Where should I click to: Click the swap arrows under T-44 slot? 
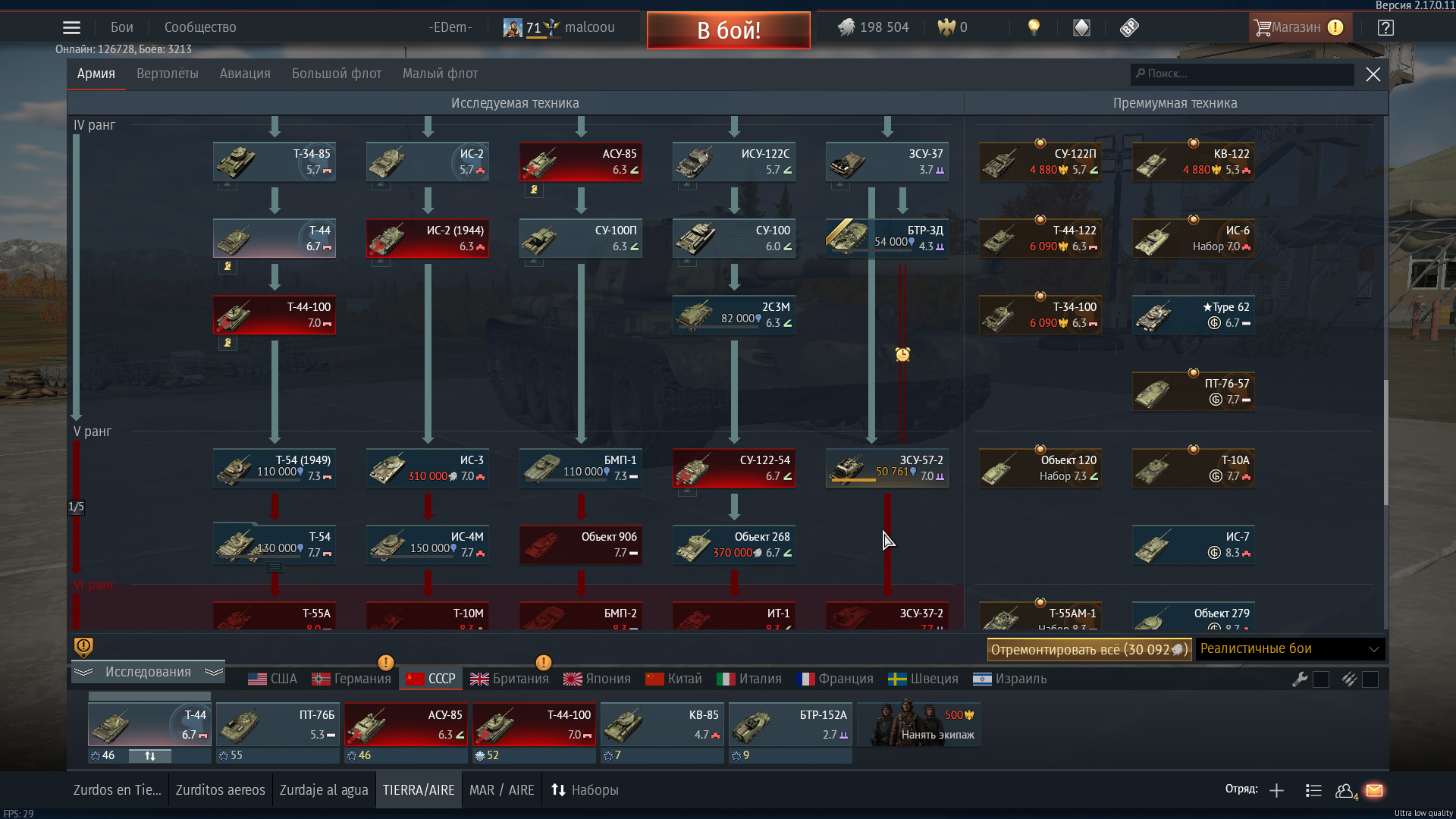coord(150,756)
